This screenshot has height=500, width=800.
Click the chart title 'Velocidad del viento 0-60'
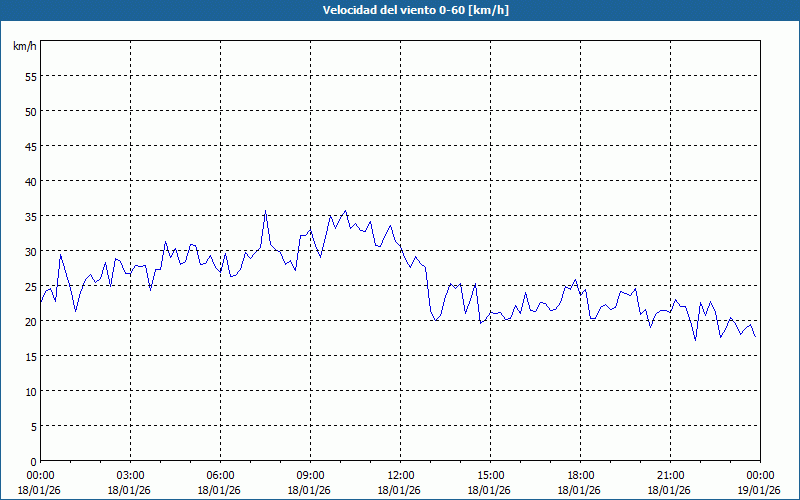400,10
